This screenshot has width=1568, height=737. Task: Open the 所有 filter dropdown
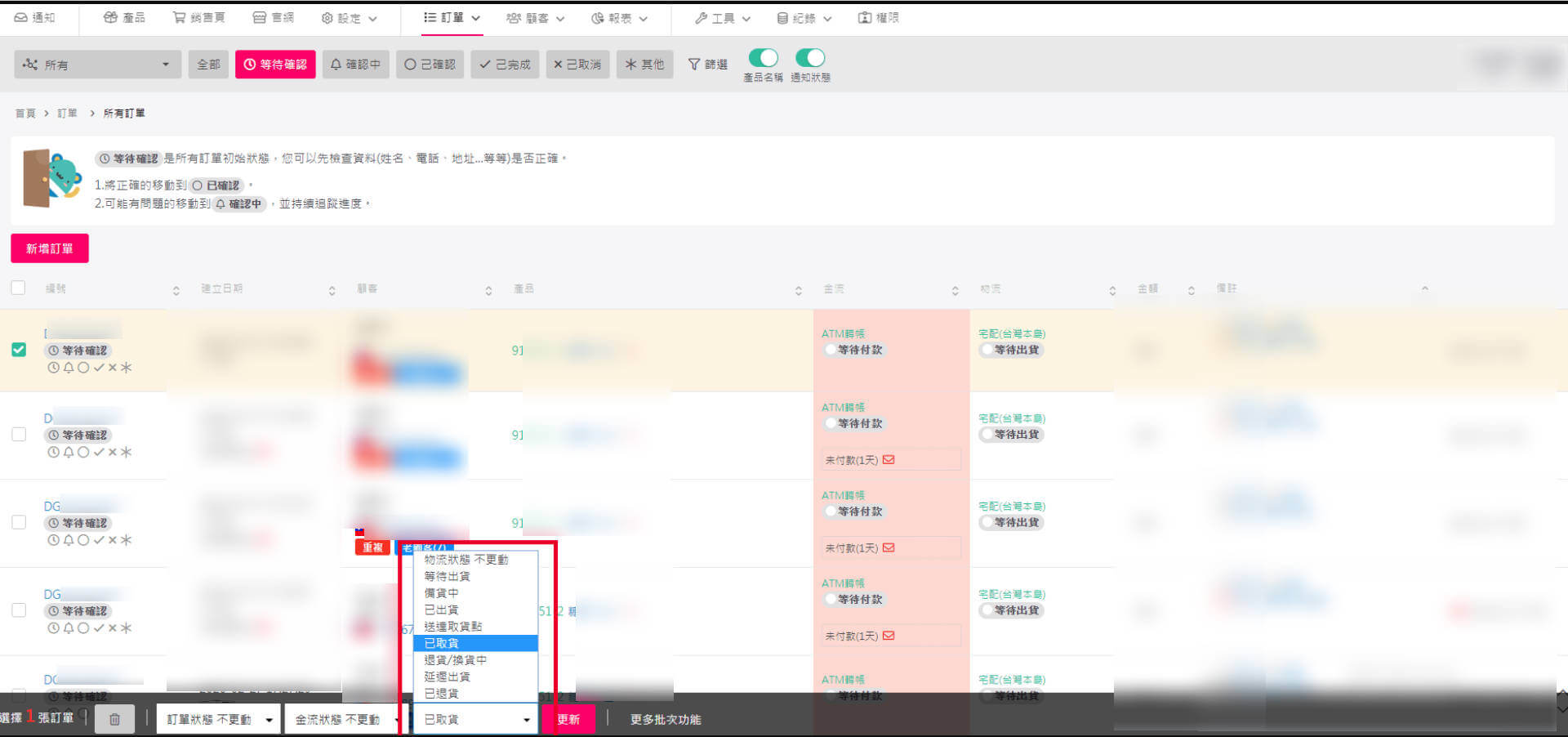coord(96,64)
